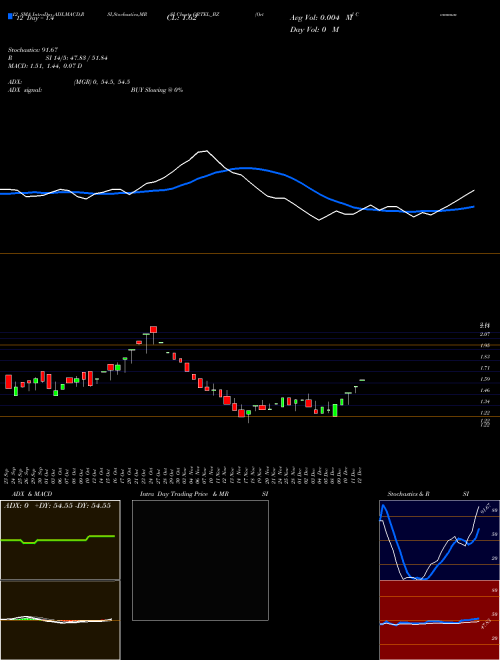Viewport: 500px width, 660px height.
Task: Click the blue SMA legend square
Action: coord(11,16)
